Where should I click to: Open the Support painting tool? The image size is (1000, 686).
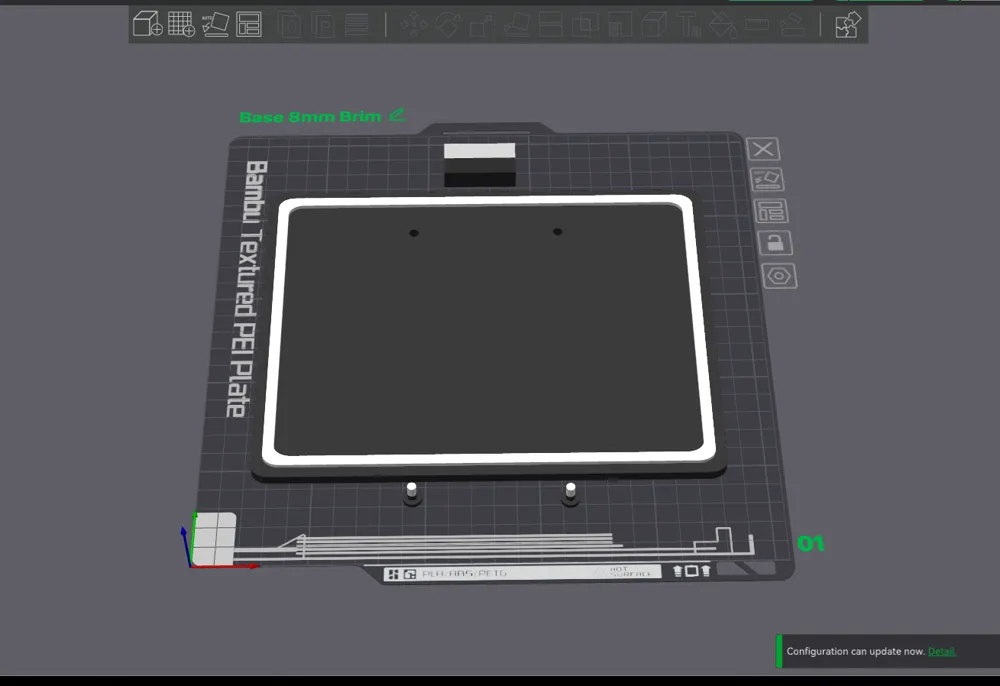[x=619, y=25]
